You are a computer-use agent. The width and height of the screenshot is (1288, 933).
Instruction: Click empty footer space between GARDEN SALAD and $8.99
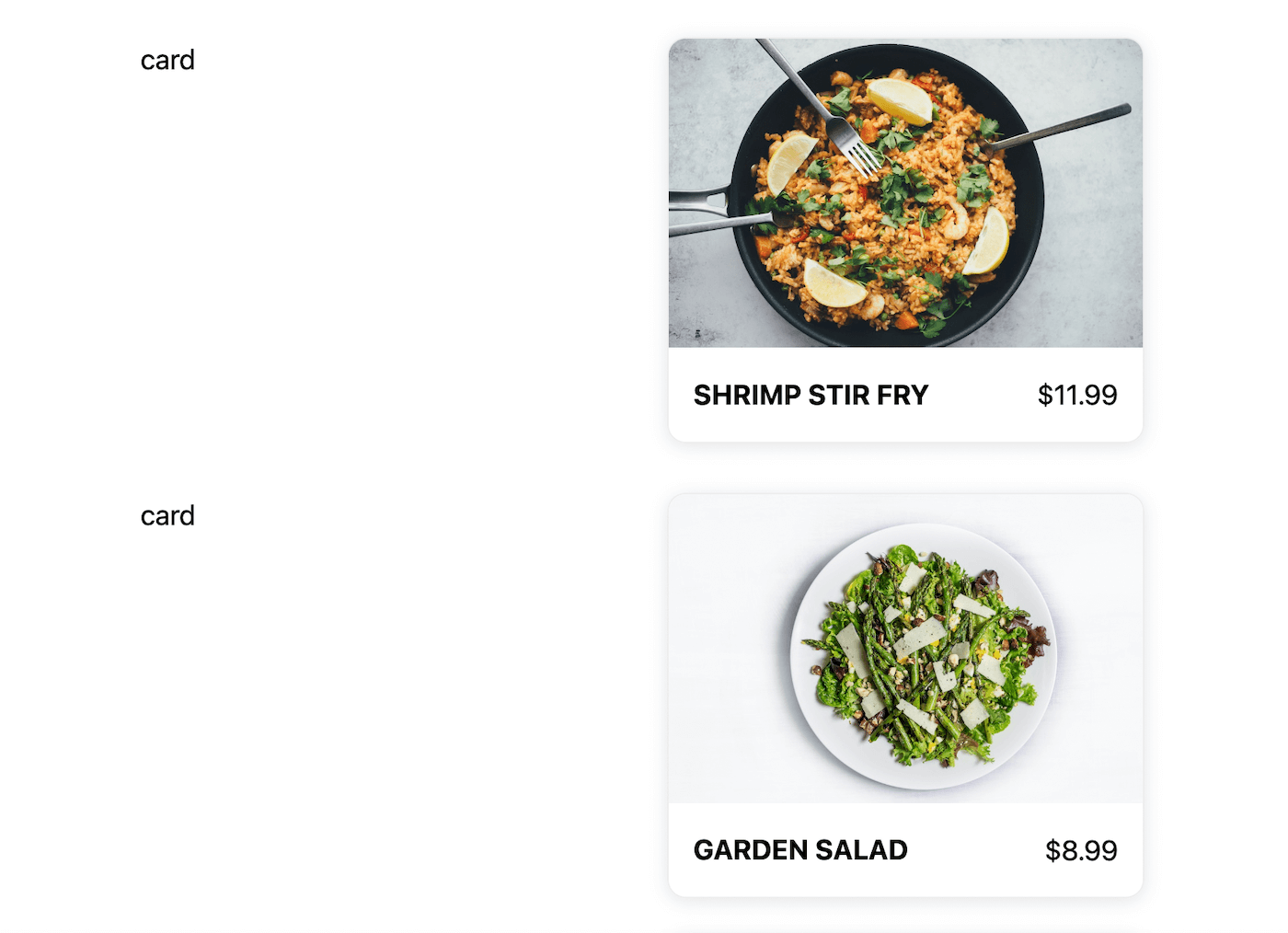[x=975, y=850]
